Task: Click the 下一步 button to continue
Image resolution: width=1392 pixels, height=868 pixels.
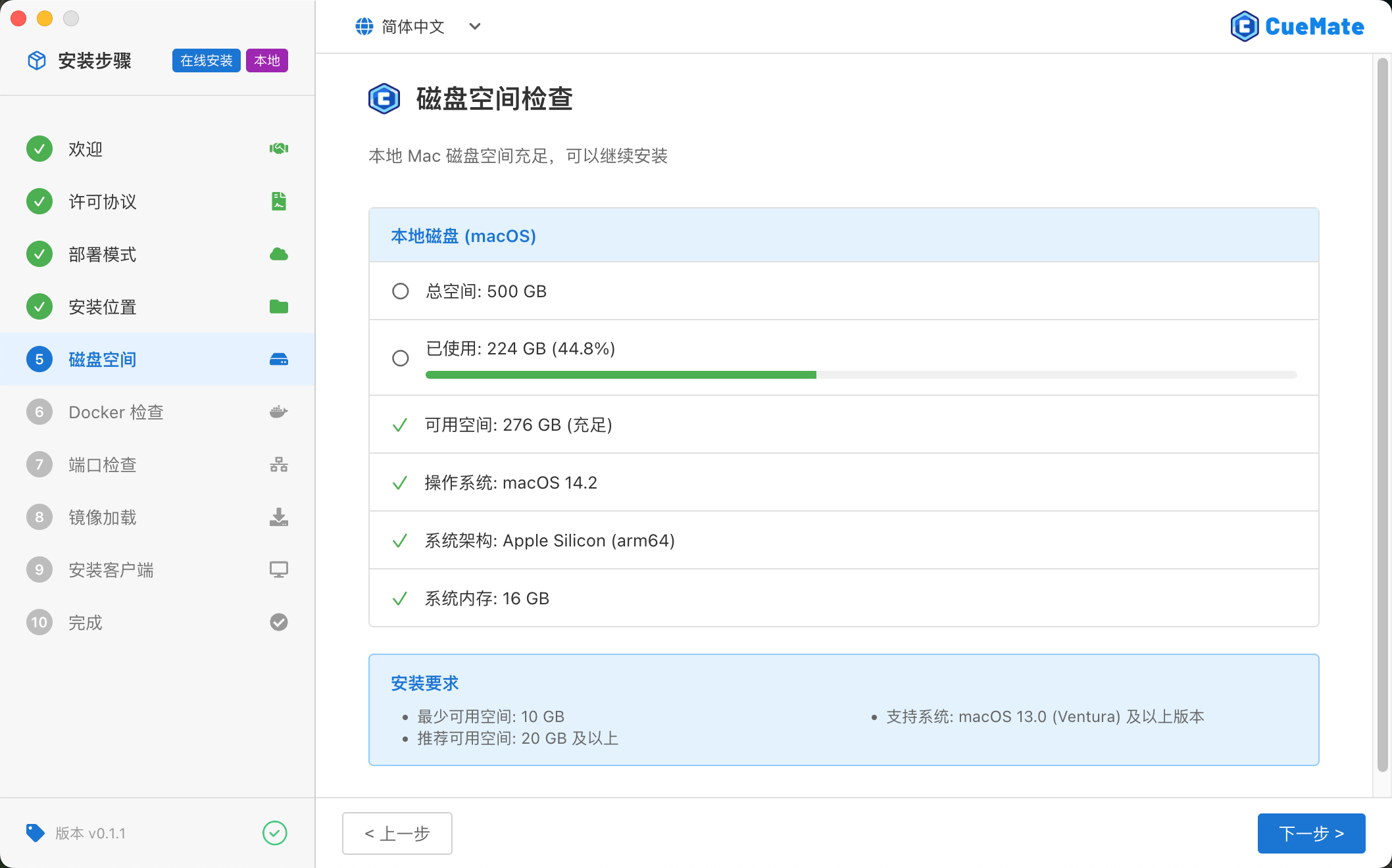Action: (x=1310, y=833)
